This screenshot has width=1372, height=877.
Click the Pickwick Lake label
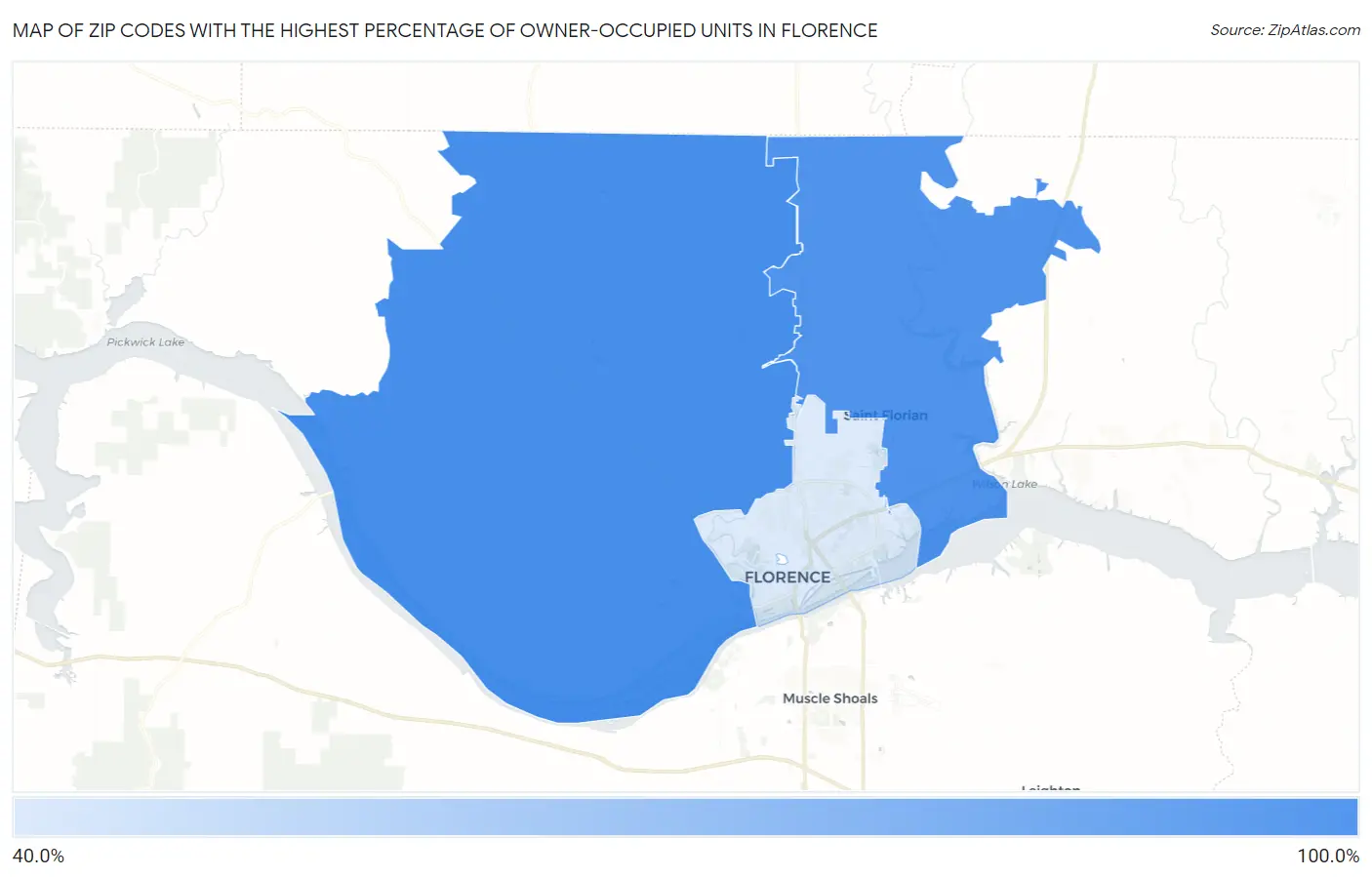tap(145, 342)
